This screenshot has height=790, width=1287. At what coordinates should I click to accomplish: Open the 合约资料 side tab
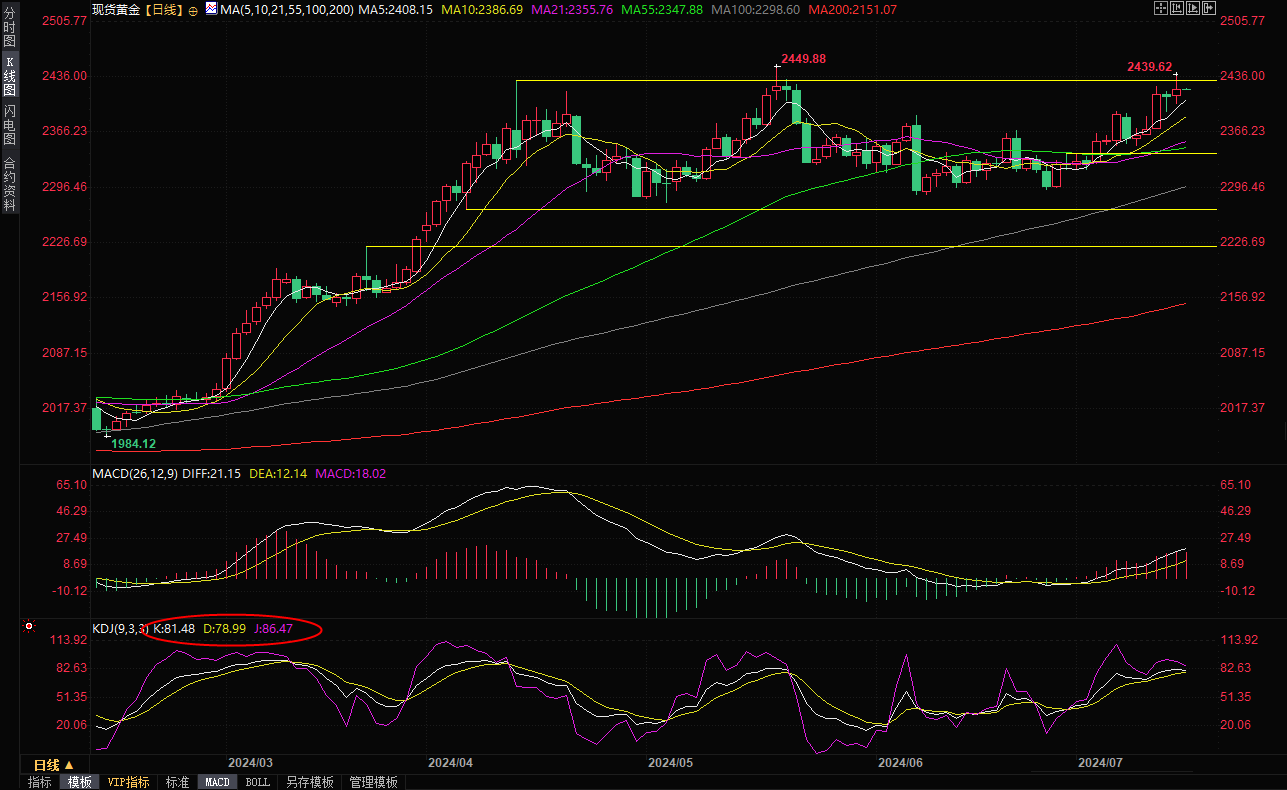click(x=9, y=184)
